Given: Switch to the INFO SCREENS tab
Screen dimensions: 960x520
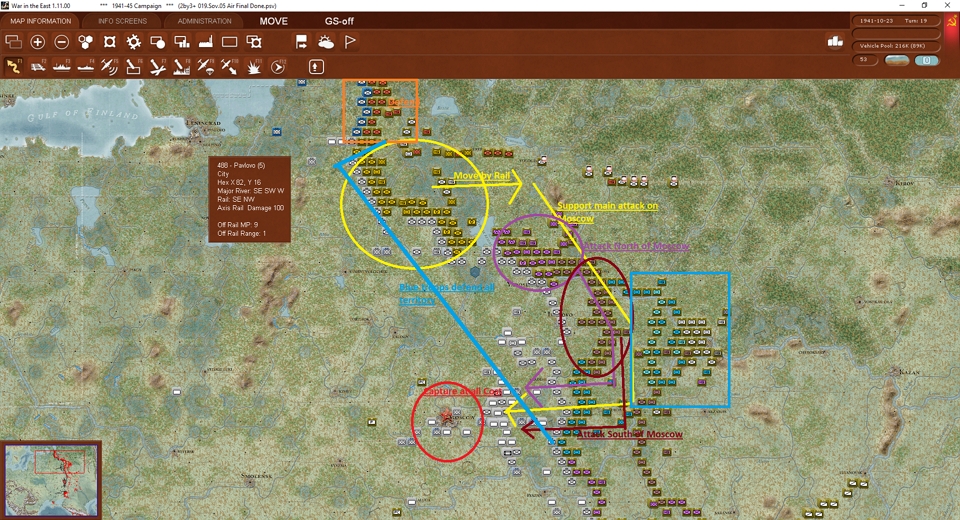Looking at the screenshot, I should coord(122,21).
